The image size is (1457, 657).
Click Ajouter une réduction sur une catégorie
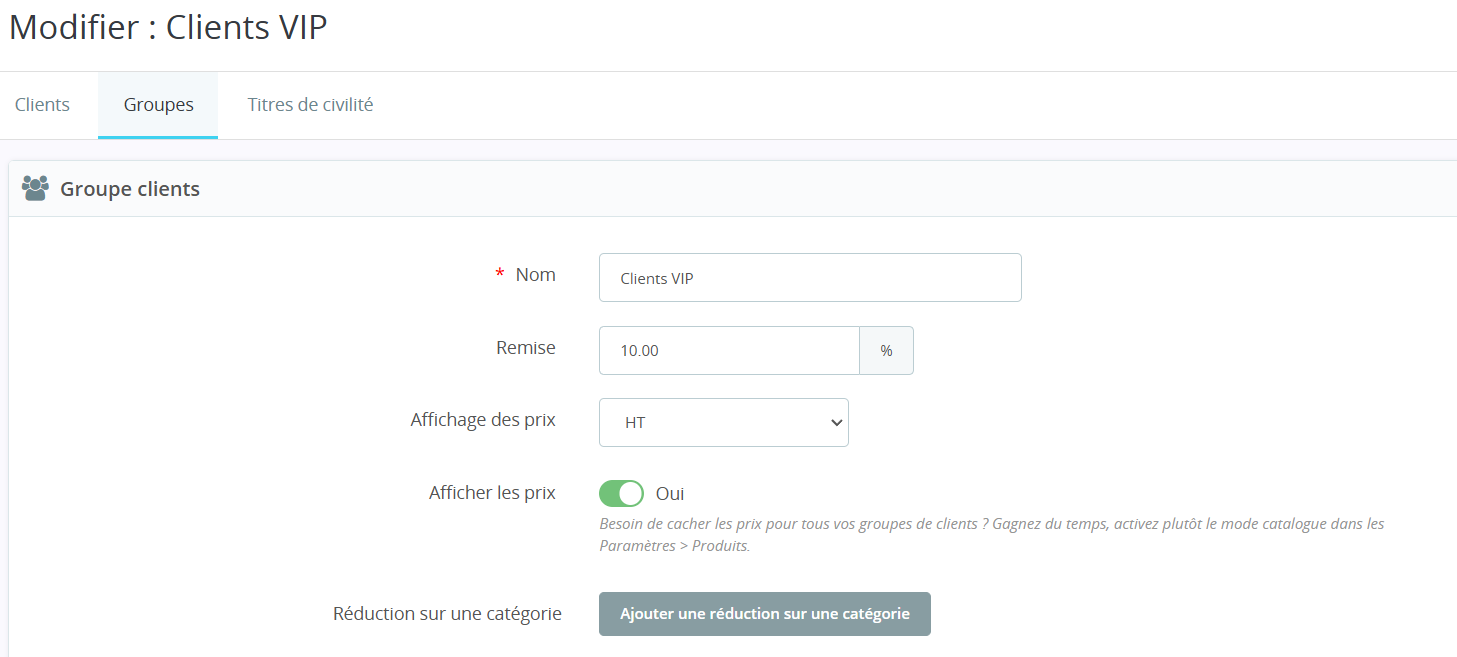(x=764, y=614)
